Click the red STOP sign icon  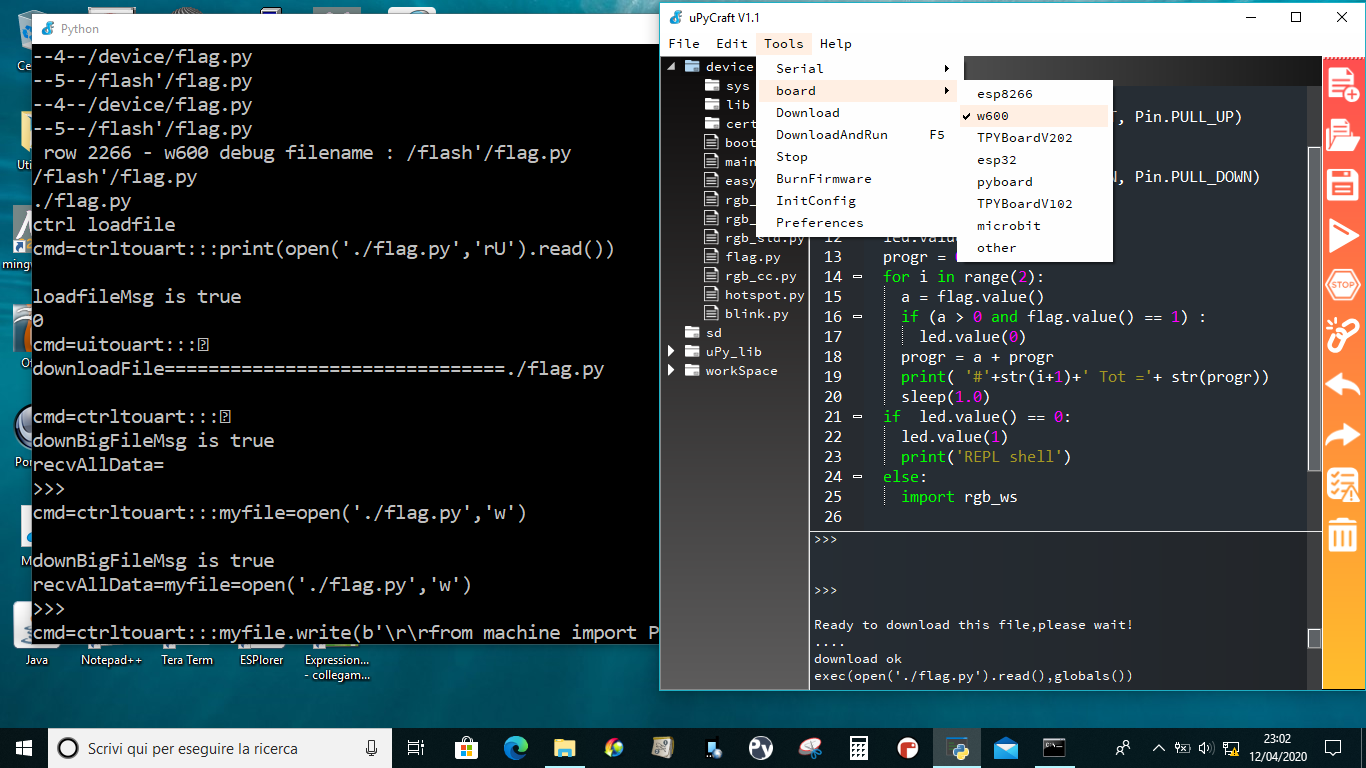click(x=1343, y=286)
